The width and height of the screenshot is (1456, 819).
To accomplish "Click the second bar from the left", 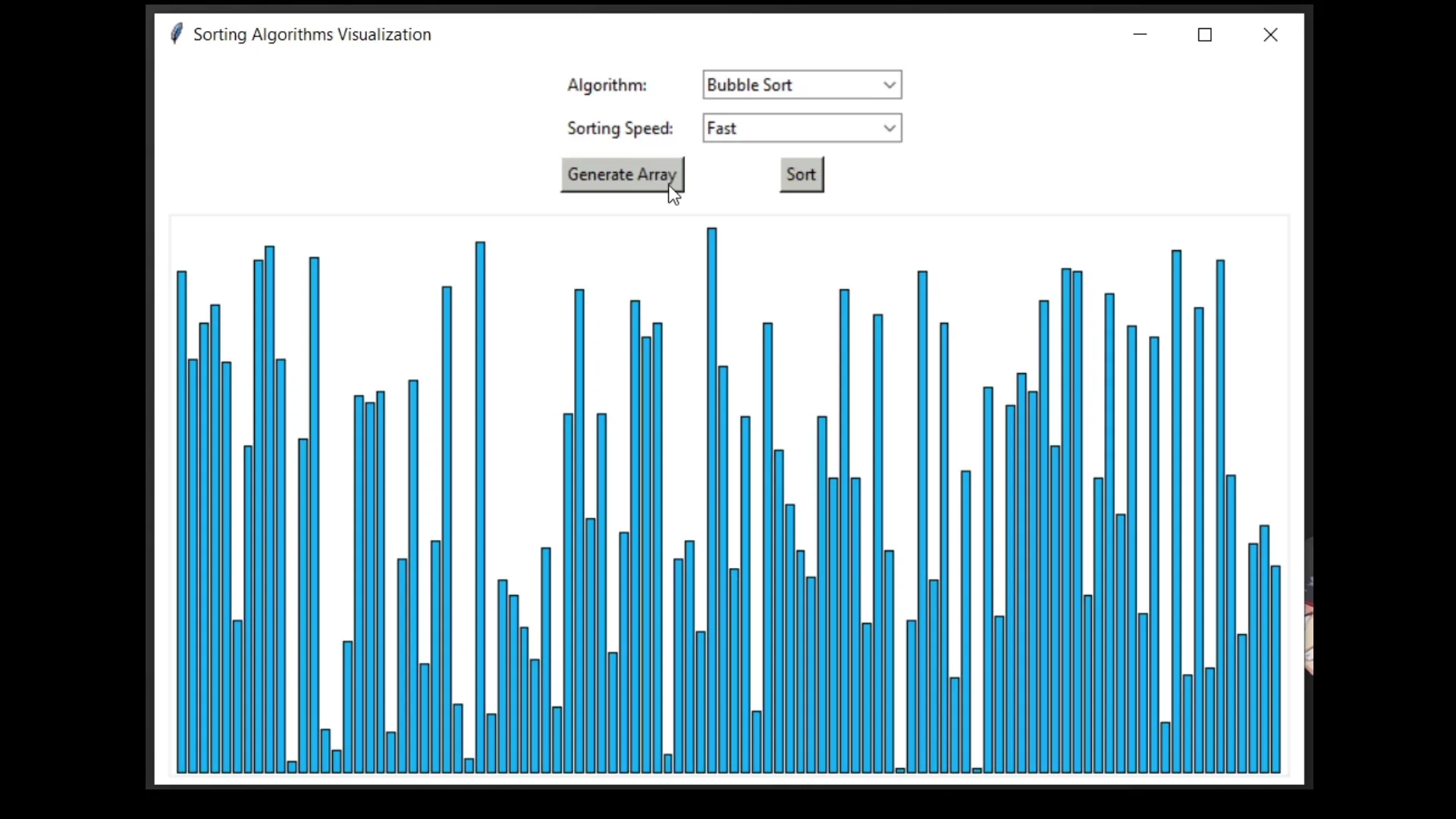I will click(193, 565).
